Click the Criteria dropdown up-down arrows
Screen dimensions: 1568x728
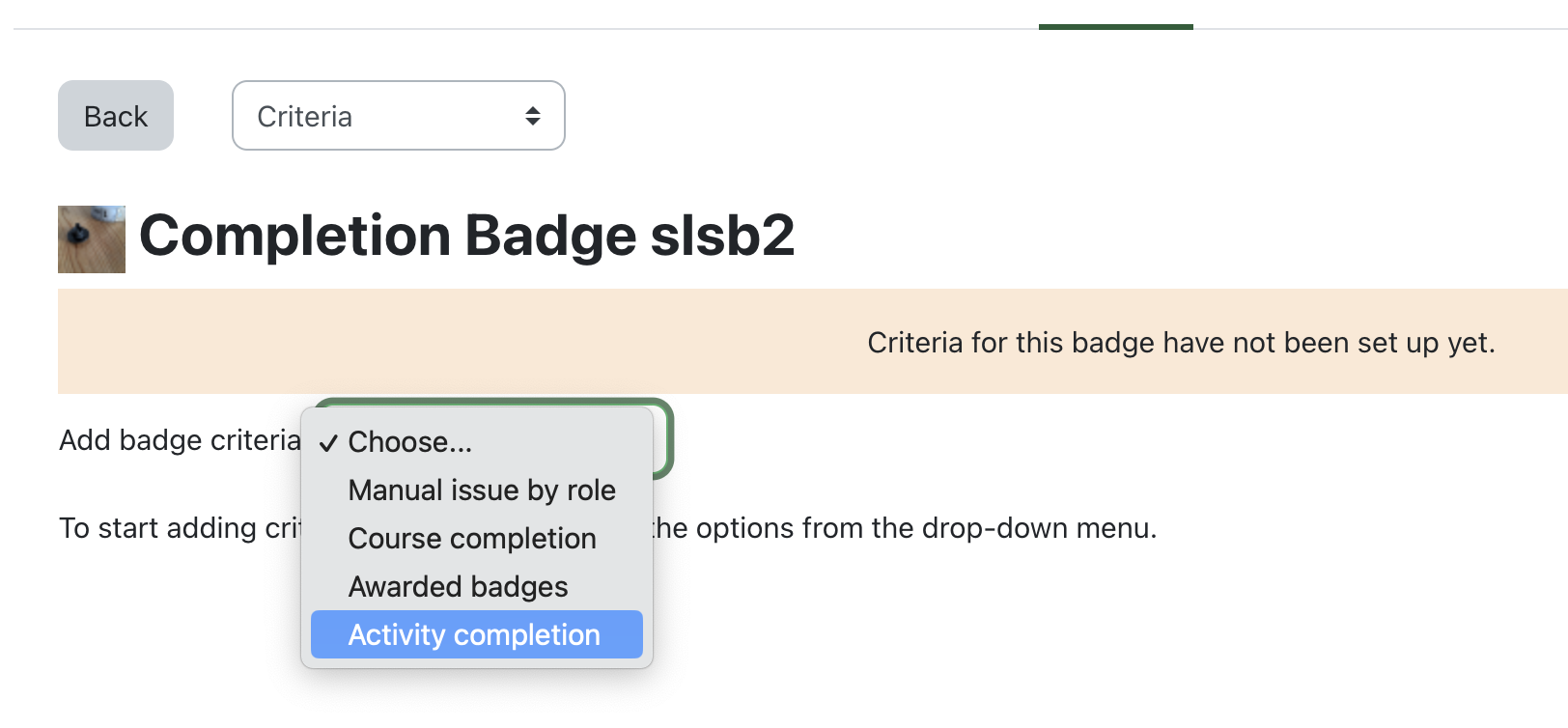click(532, 116)
